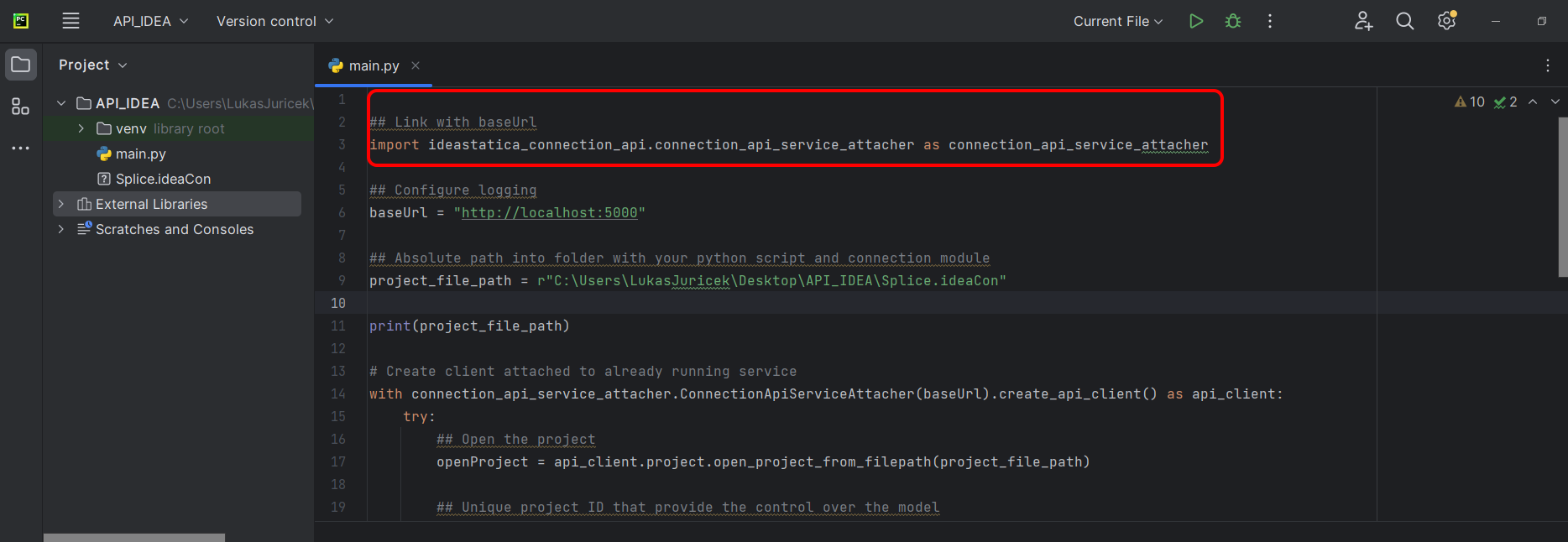Expand Scratches and Consoles node

click(61, 229)
